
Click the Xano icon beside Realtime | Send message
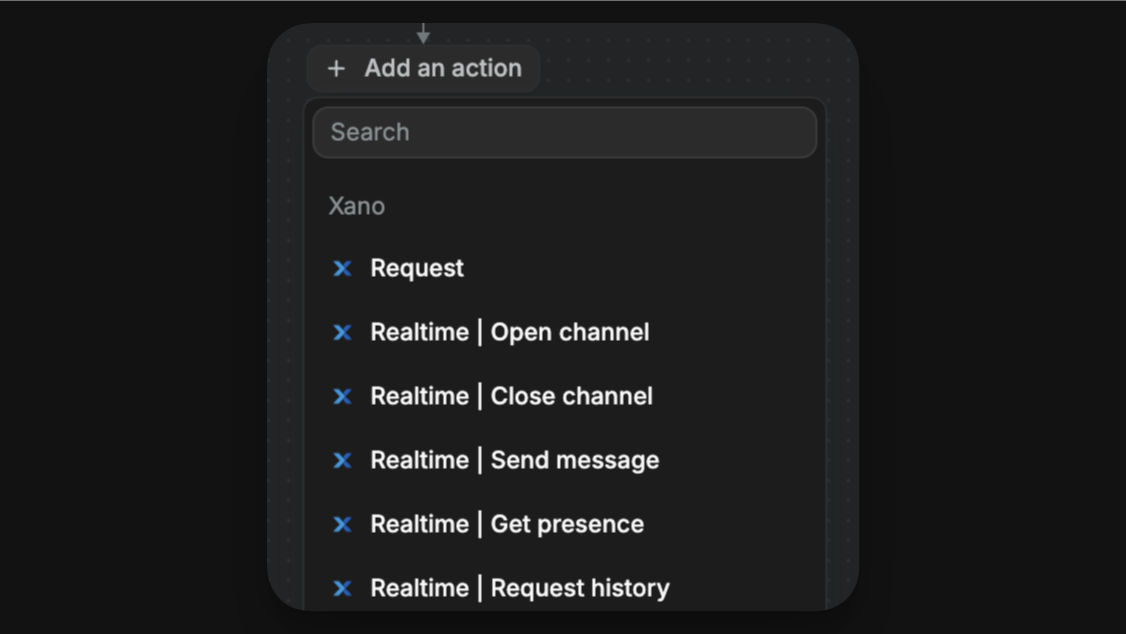tap(343, 459)
